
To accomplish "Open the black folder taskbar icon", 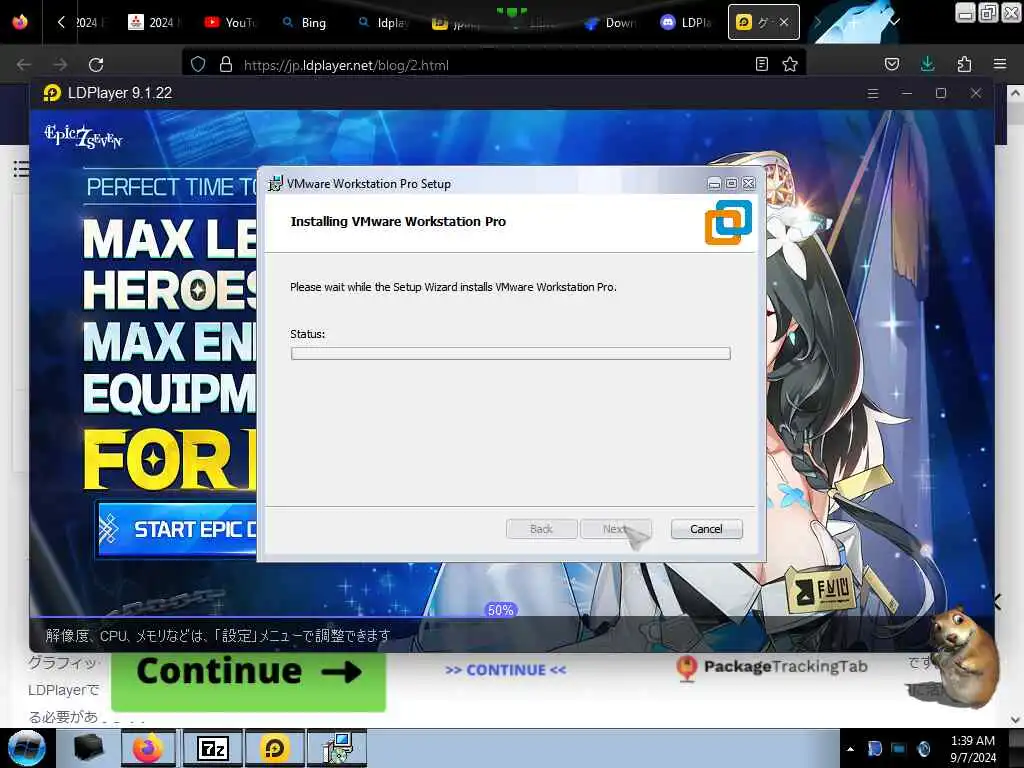I will point(88,748).
